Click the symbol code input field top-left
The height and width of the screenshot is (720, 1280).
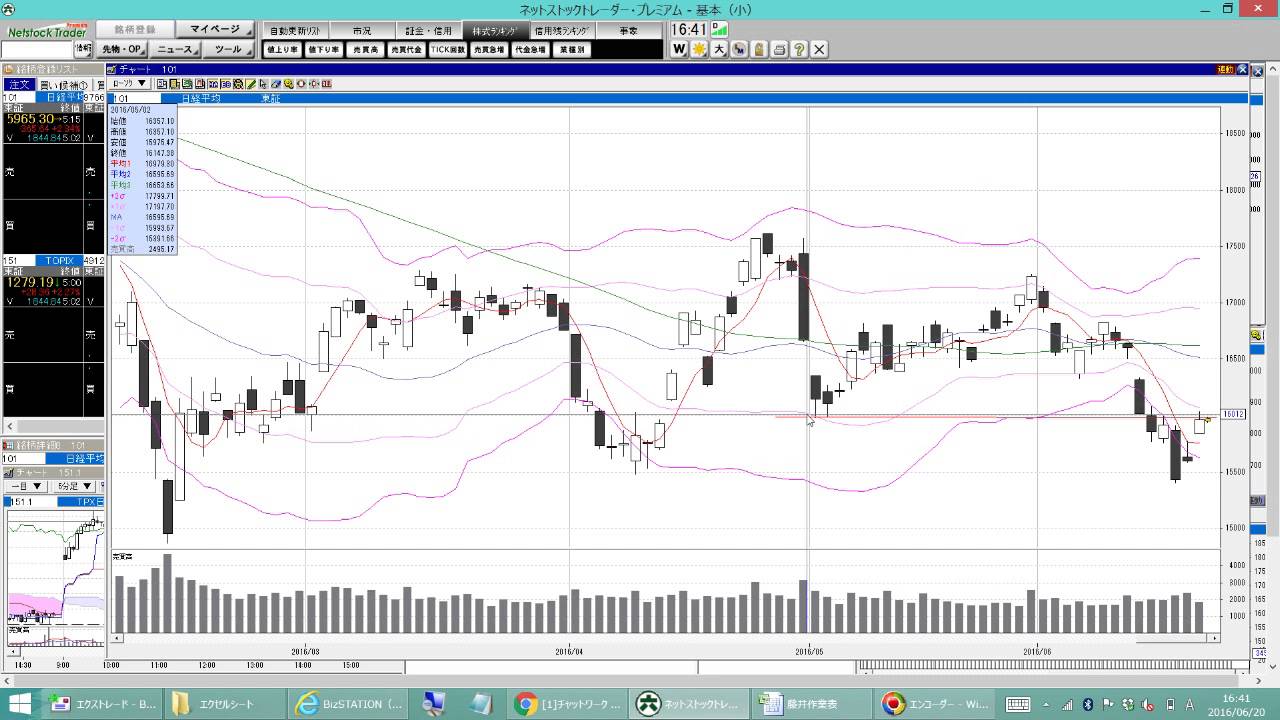coord(37,49)
